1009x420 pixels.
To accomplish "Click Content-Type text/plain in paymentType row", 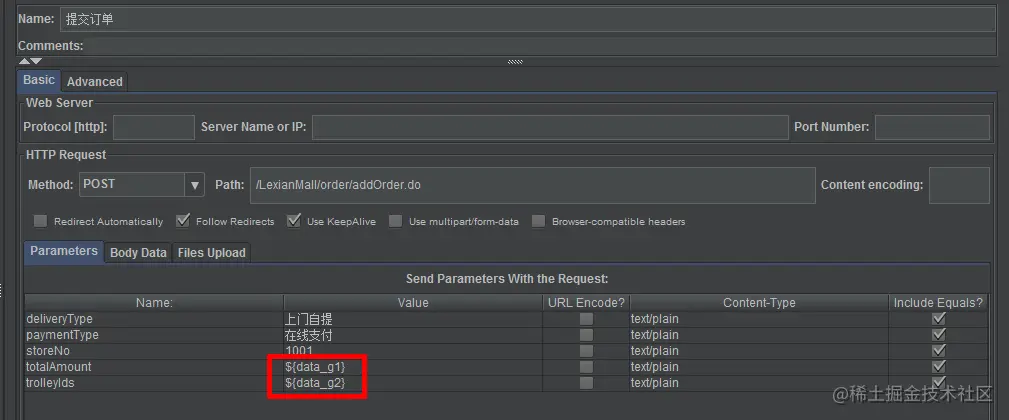I will coord(759,335).
